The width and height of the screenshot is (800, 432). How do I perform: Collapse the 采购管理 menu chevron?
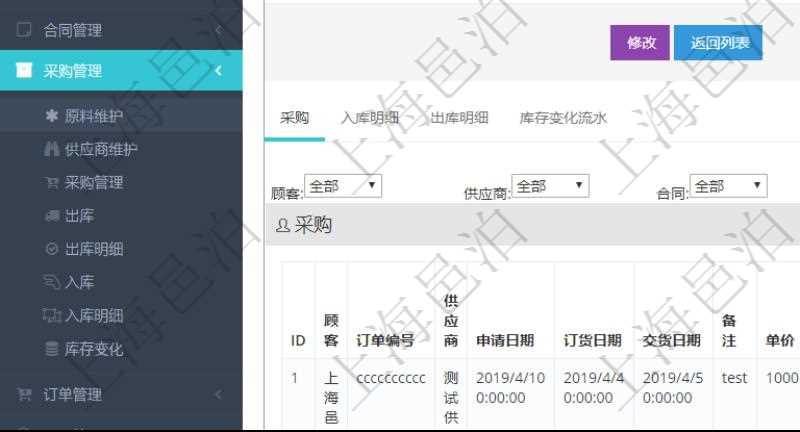[219, 70]
